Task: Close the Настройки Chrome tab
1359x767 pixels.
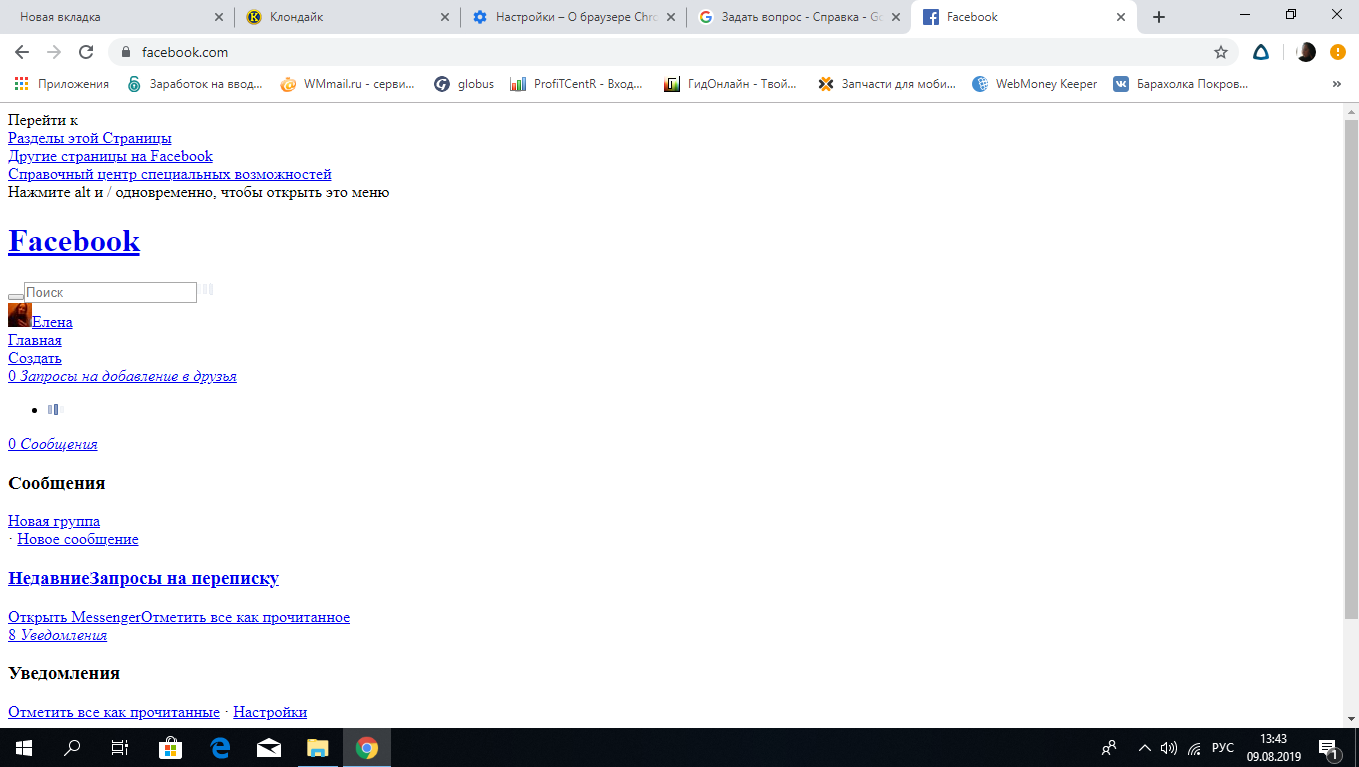Action: (671, 17)
